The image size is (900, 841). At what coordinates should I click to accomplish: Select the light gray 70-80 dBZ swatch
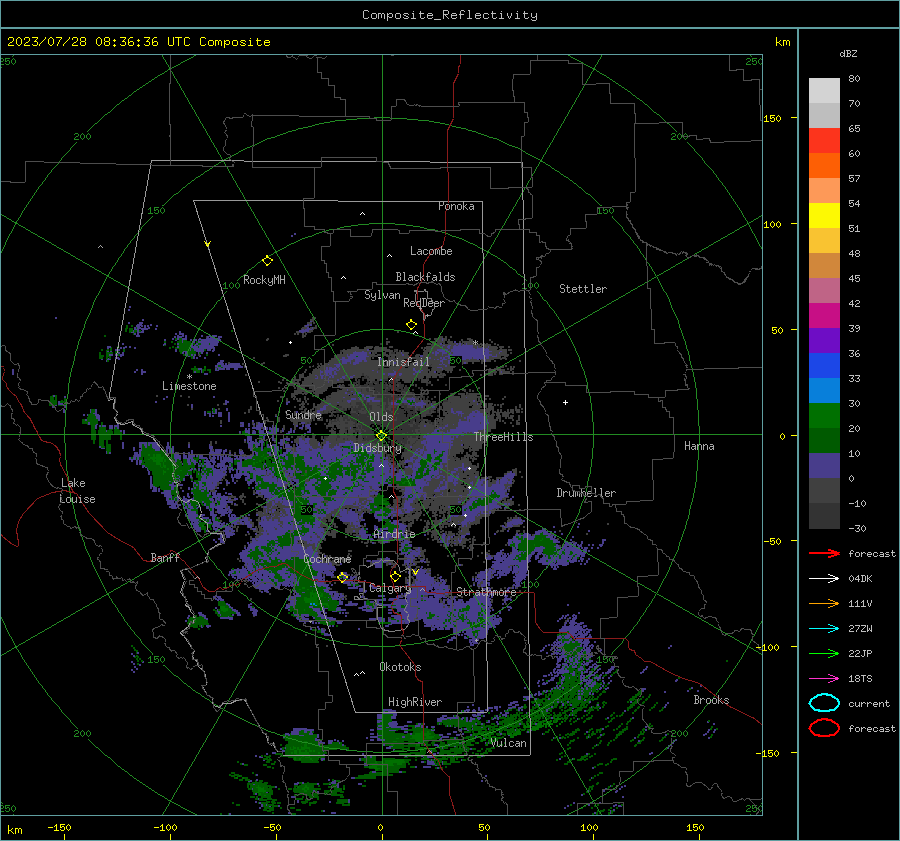pos(824,91)
